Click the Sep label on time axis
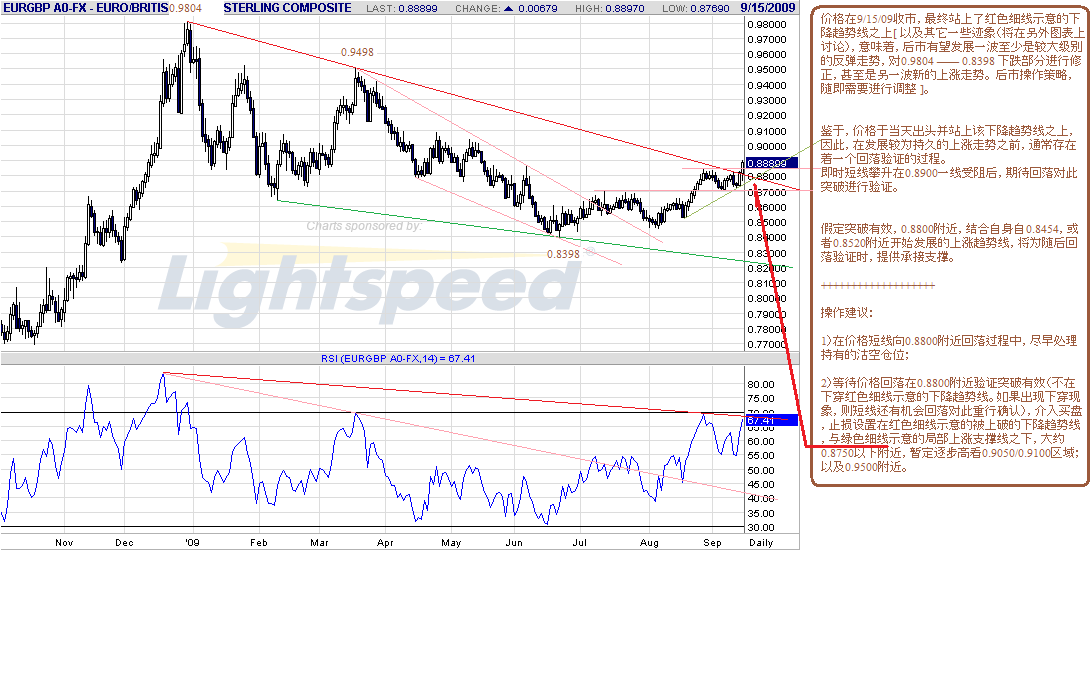Image resolution: width=1091 pixels, height=699 pixels. 712,543
